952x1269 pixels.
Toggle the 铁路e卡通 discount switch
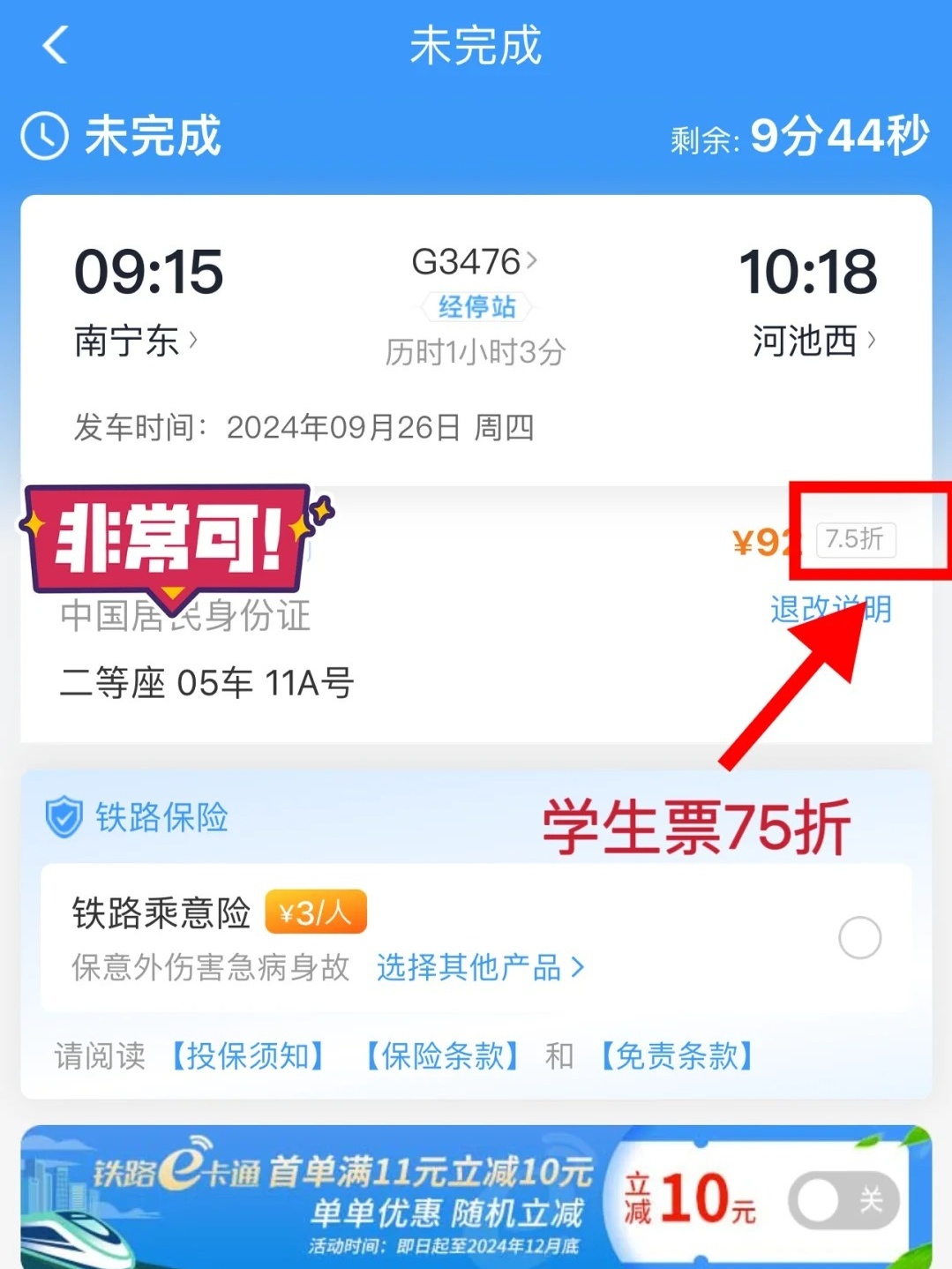843,1200
